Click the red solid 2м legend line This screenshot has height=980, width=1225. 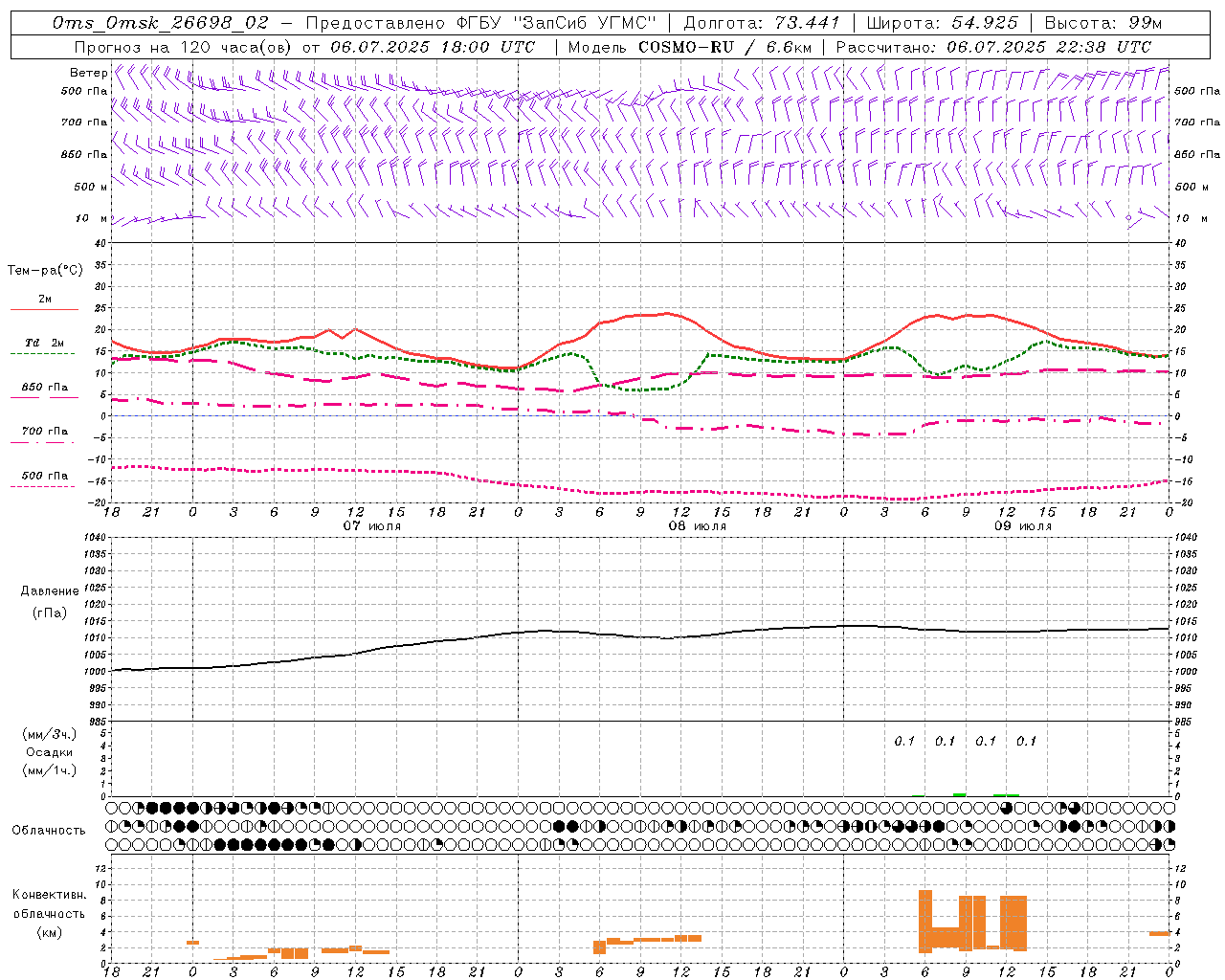click(44, 309)
